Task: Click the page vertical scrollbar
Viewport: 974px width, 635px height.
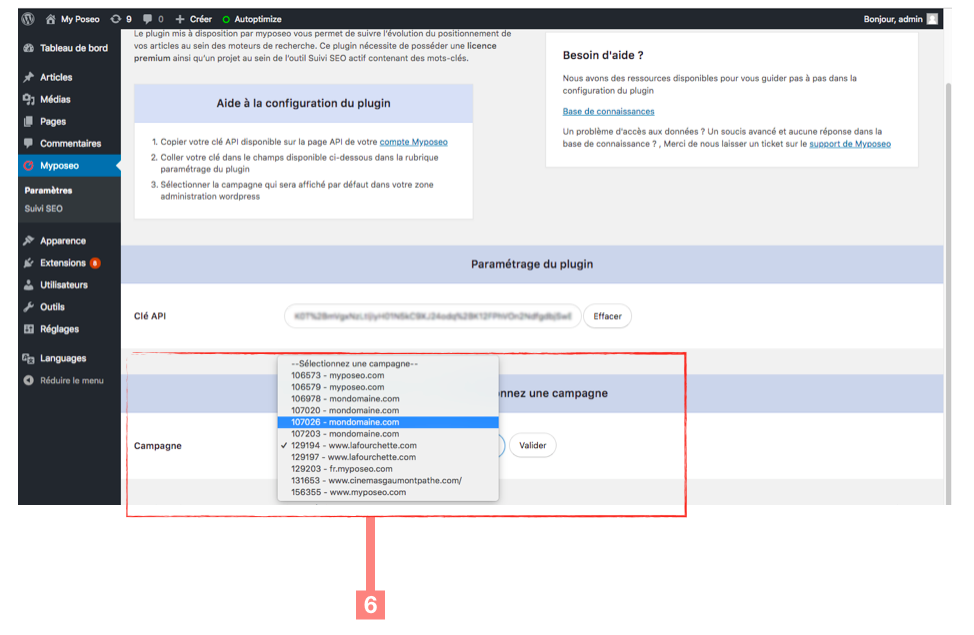Action: [948, 292]
